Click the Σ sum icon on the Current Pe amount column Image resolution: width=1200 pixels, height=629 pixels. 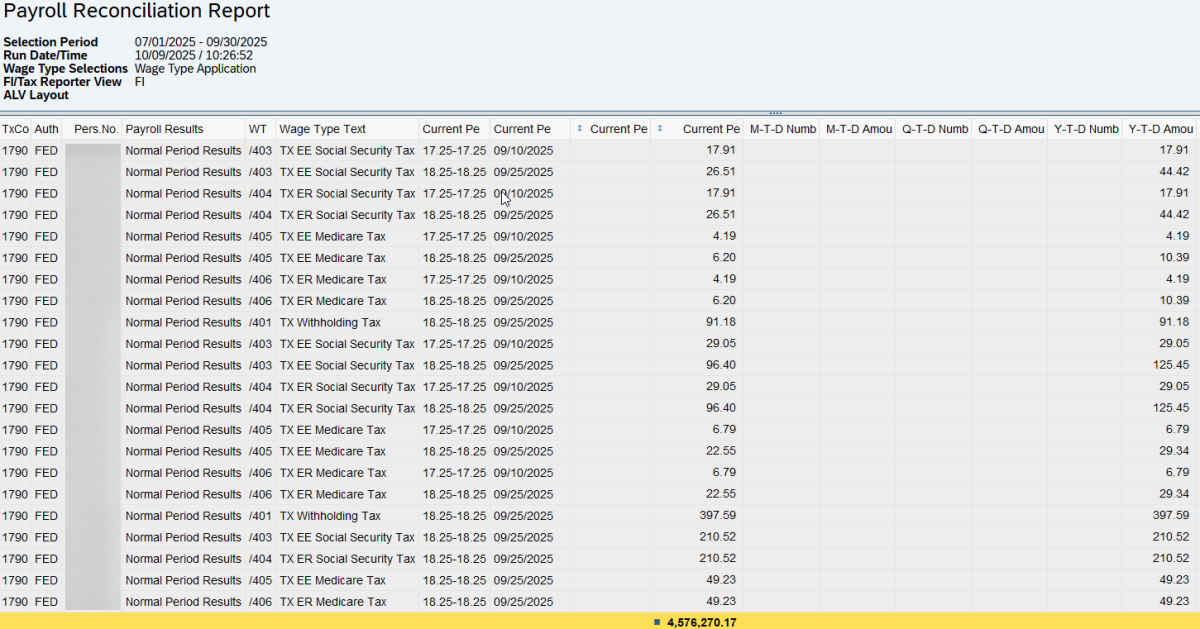pyautogui.click(x=661, y=128)
